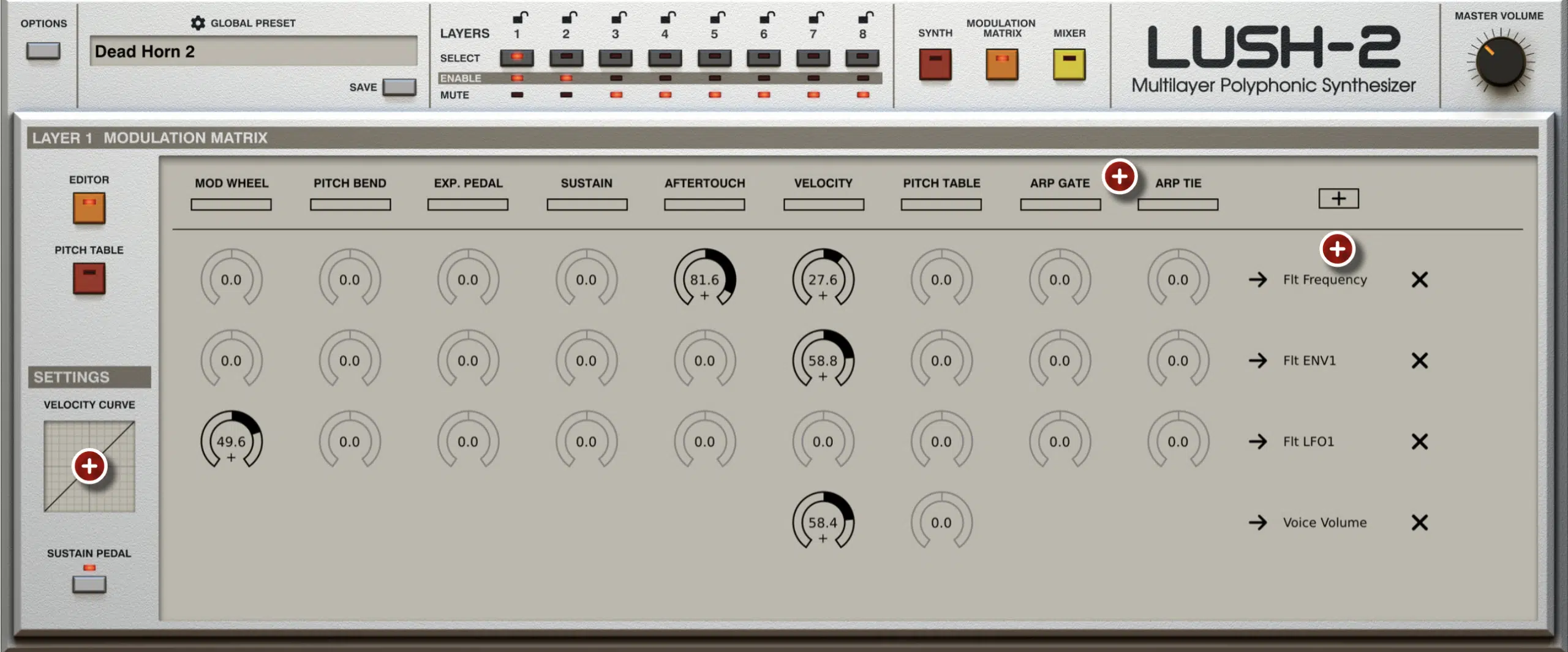Screen dimensions: 1568x652
Task: Open the Velocity Curve graph
Action: coord(89,467)
